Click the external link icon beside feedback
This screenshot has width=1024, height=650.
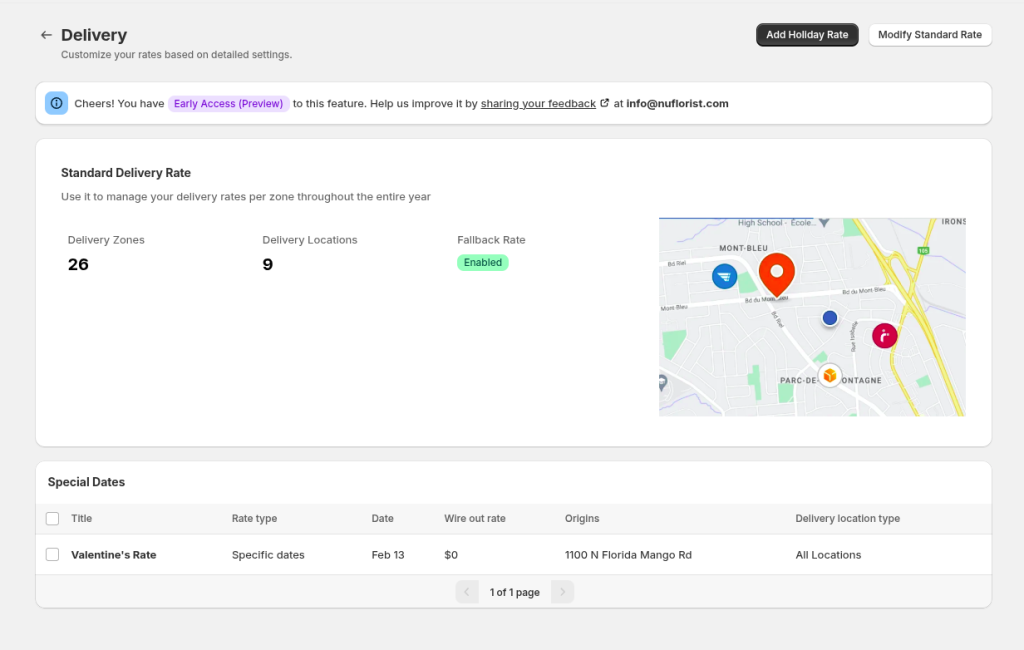(x=604, y=103)
